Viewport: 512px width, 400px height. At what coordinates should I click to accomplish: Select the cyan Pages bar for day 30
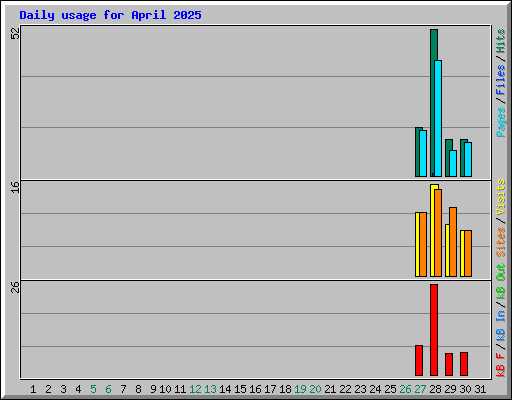pos(468,159)
